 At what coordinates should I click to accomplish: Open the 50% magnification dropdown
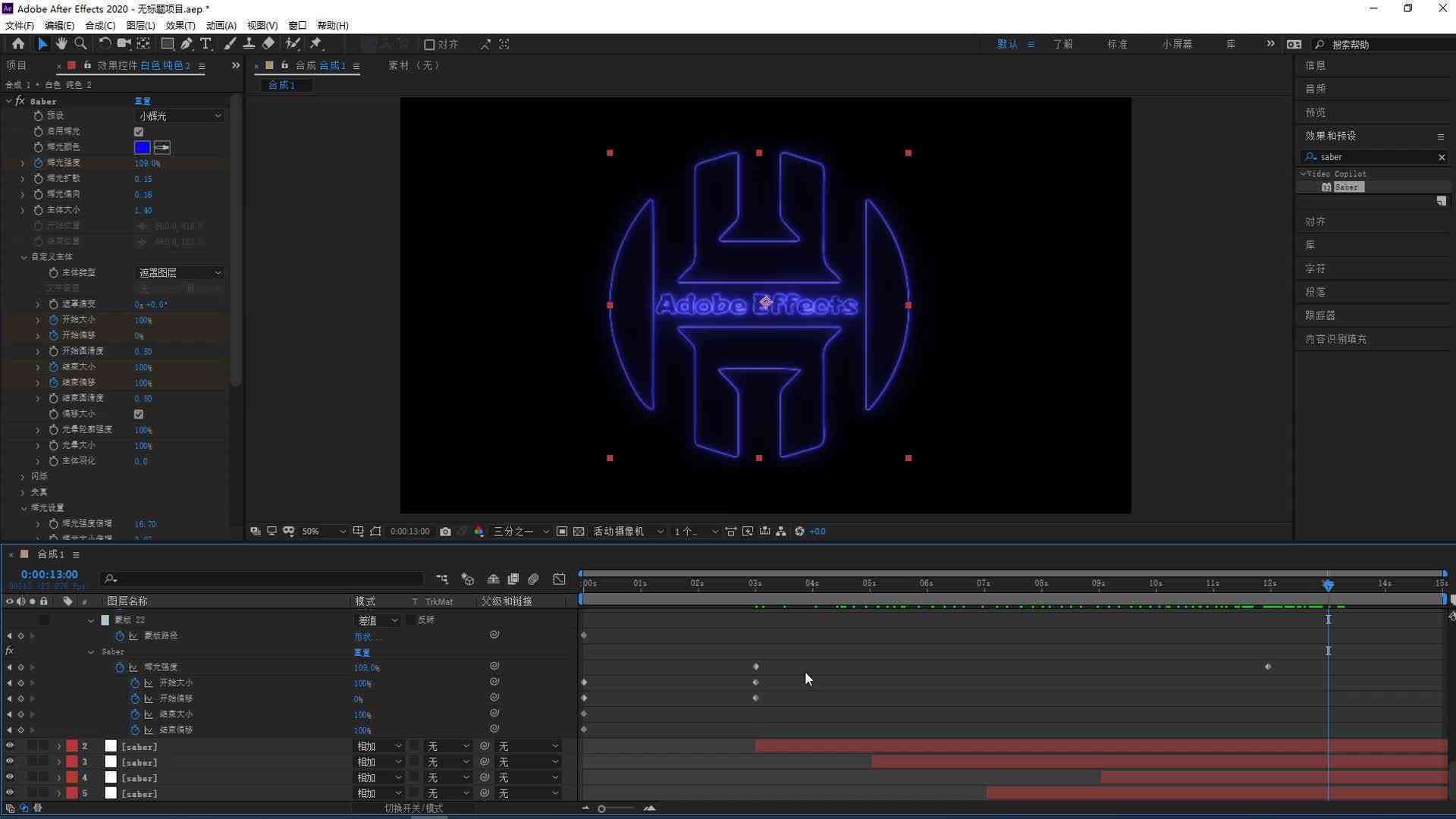tap(324, 532)
